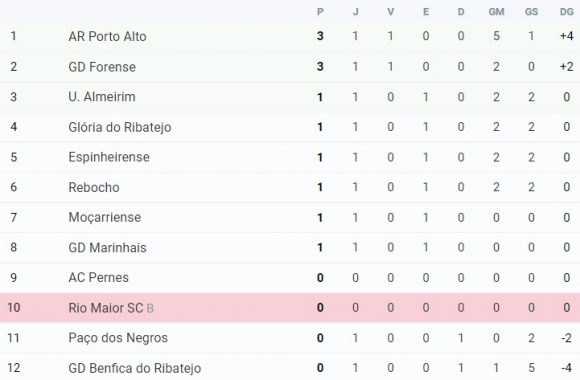Click the GM goals scored header
This screenshot has height=380, width=580.
pyautogui.click(x=496, y=12)
